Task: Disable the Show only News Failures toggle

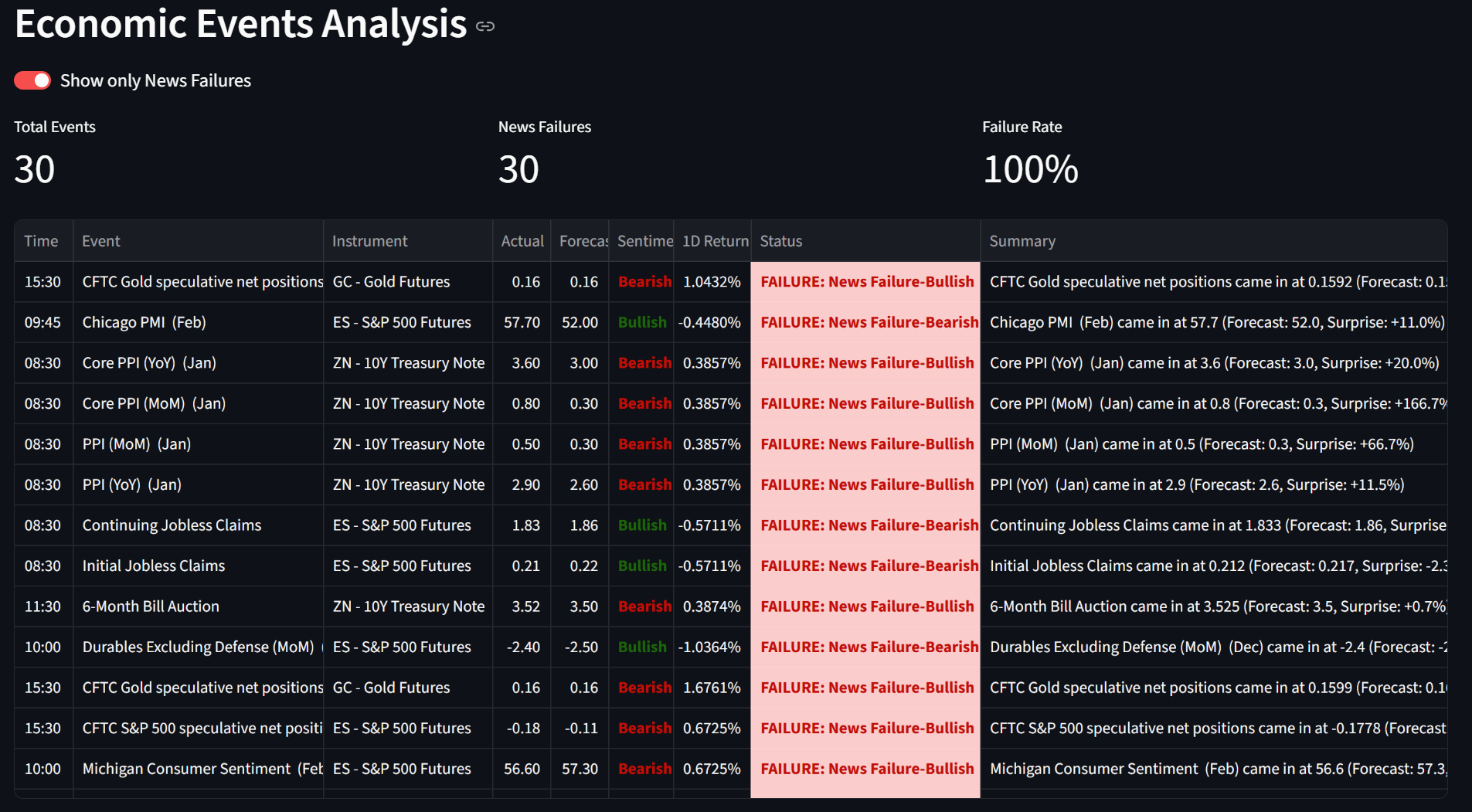Action: pyautogui.click(x=32, y=80)
